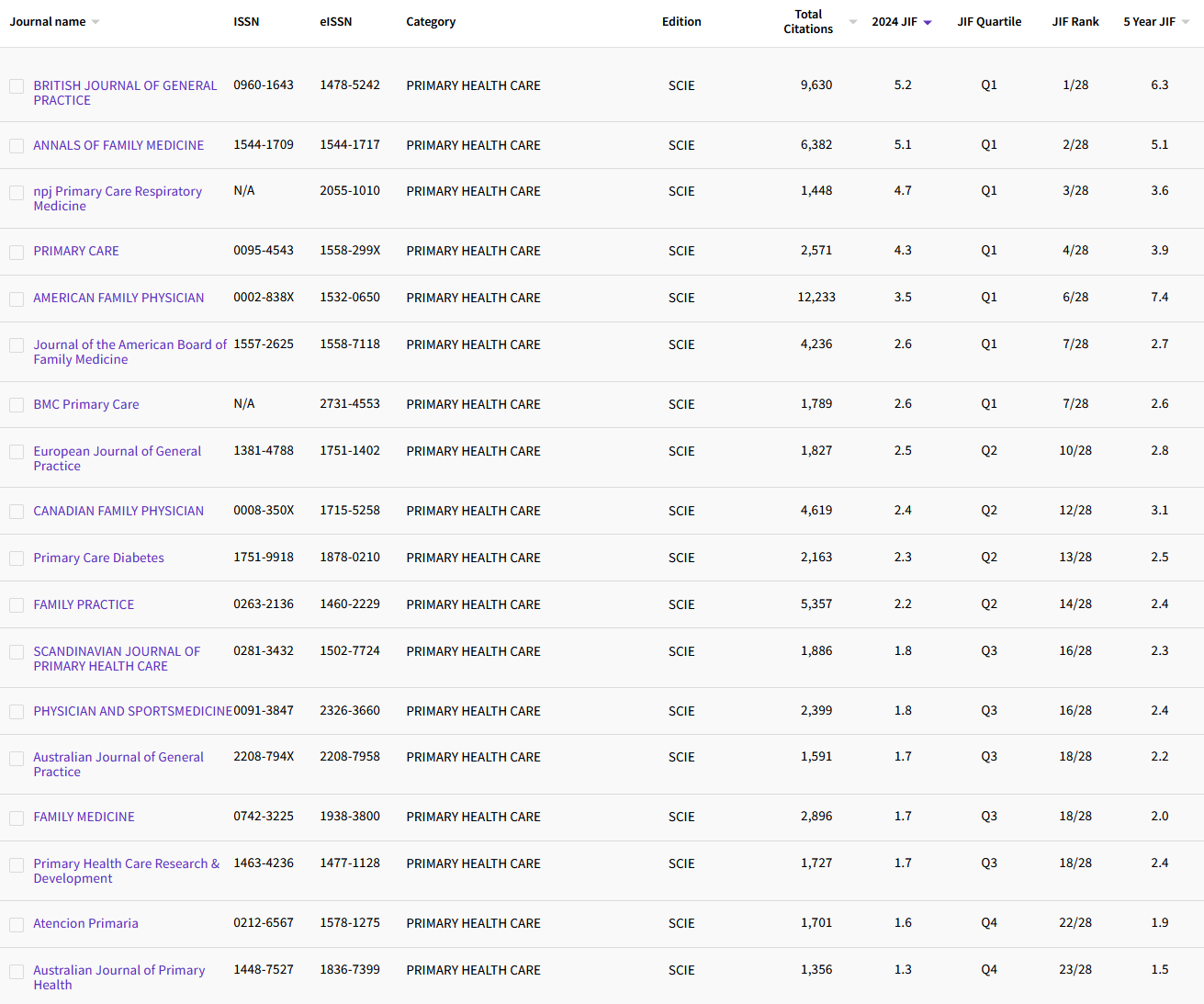This screenshot has height=1004, width=1204.
Task: Open the Primary Care Diabetes journal link
Action: 98,558
